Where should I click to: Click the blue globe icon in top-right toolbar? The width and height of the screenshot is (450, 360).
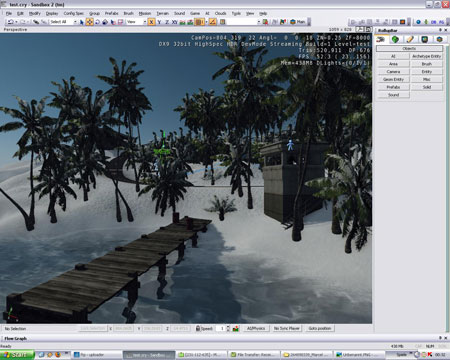tap(418, 22)
